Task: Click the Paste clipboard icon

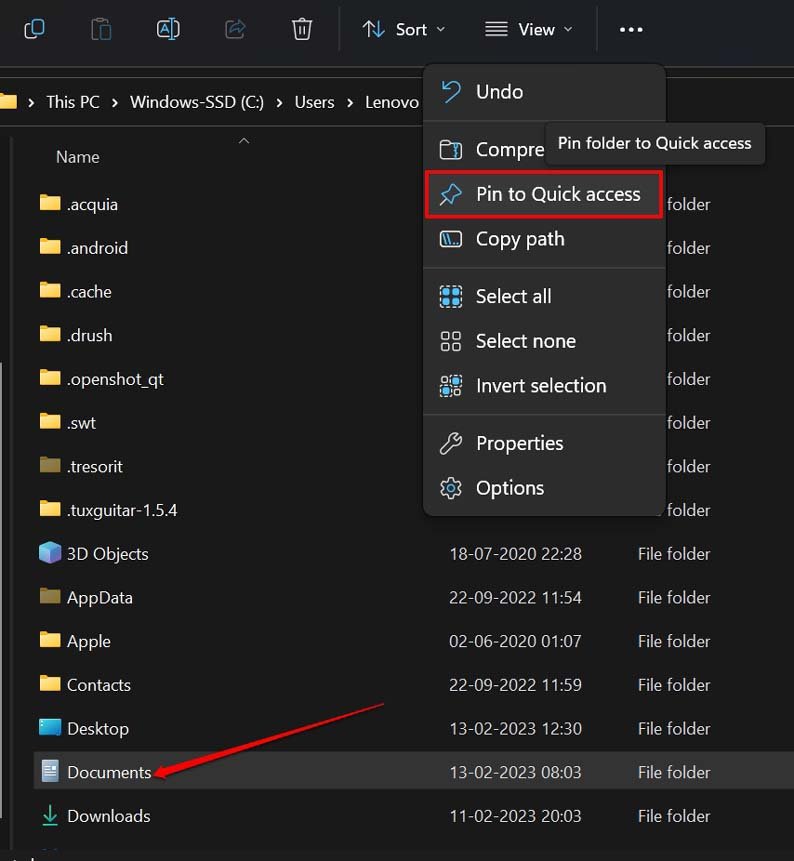Action: (x=101, y=29)
